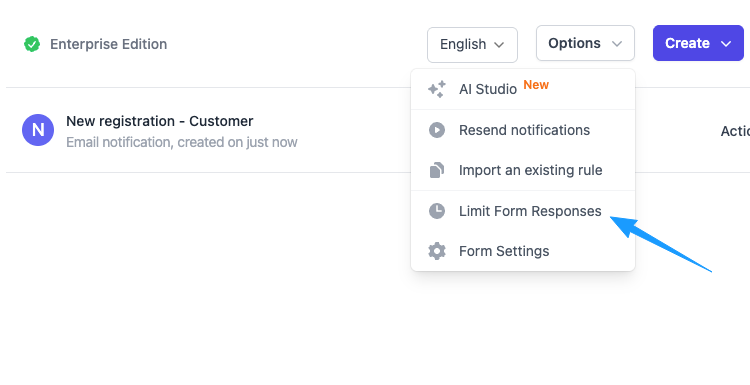Click the Email notification created just now text
Viewport: 750px width, 385px height.
pyautogui.click(x=182, y=143)
